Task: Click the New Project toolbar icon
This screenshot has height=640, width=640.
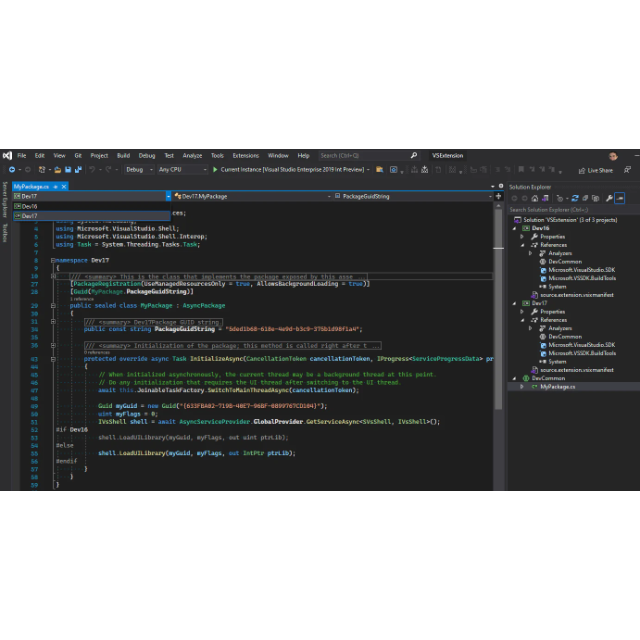Action: point(42,170)
